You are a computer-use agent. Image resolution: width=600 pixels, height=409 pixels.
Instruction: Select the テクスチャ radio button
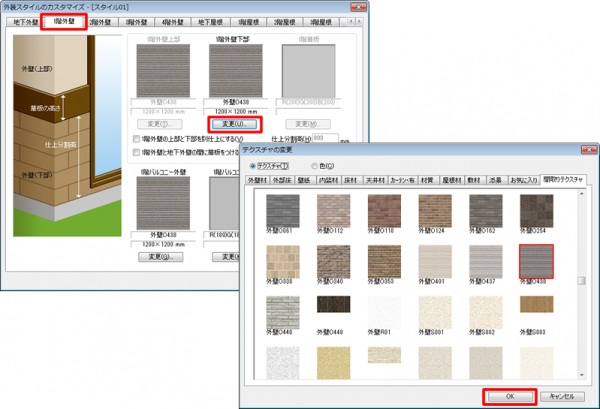click(254, 166)
